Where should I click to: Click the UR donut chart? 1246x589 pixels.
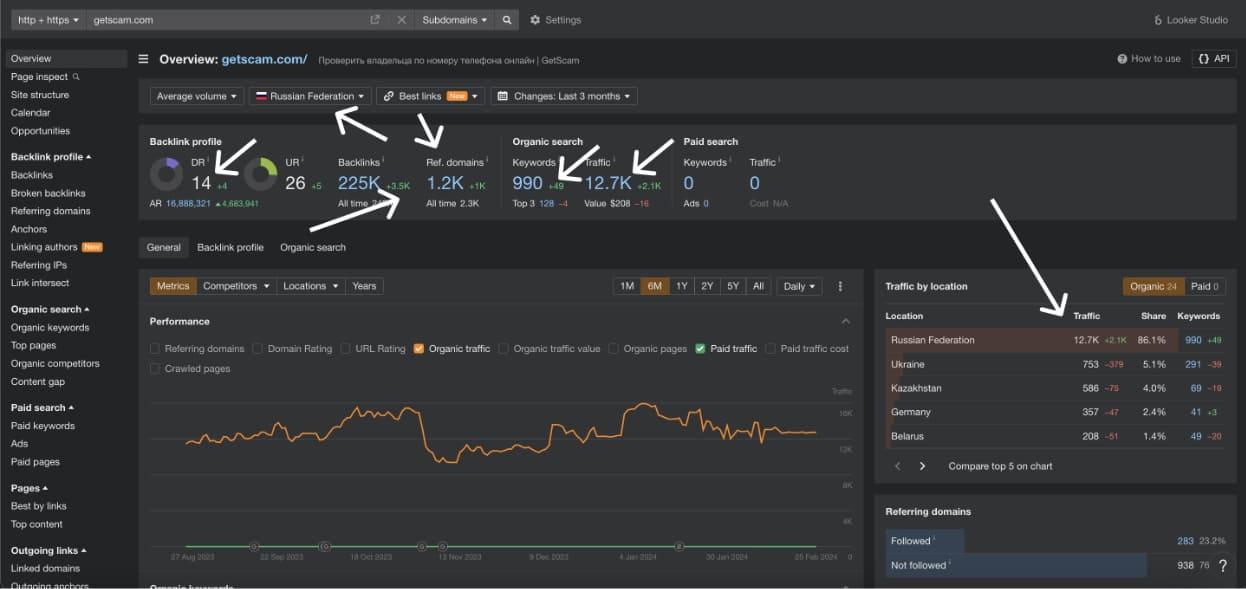coord(260,174)
